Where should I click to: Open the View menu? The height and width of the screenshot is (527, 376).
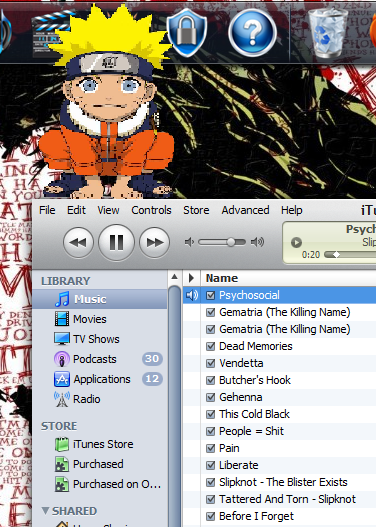point(108,210)
